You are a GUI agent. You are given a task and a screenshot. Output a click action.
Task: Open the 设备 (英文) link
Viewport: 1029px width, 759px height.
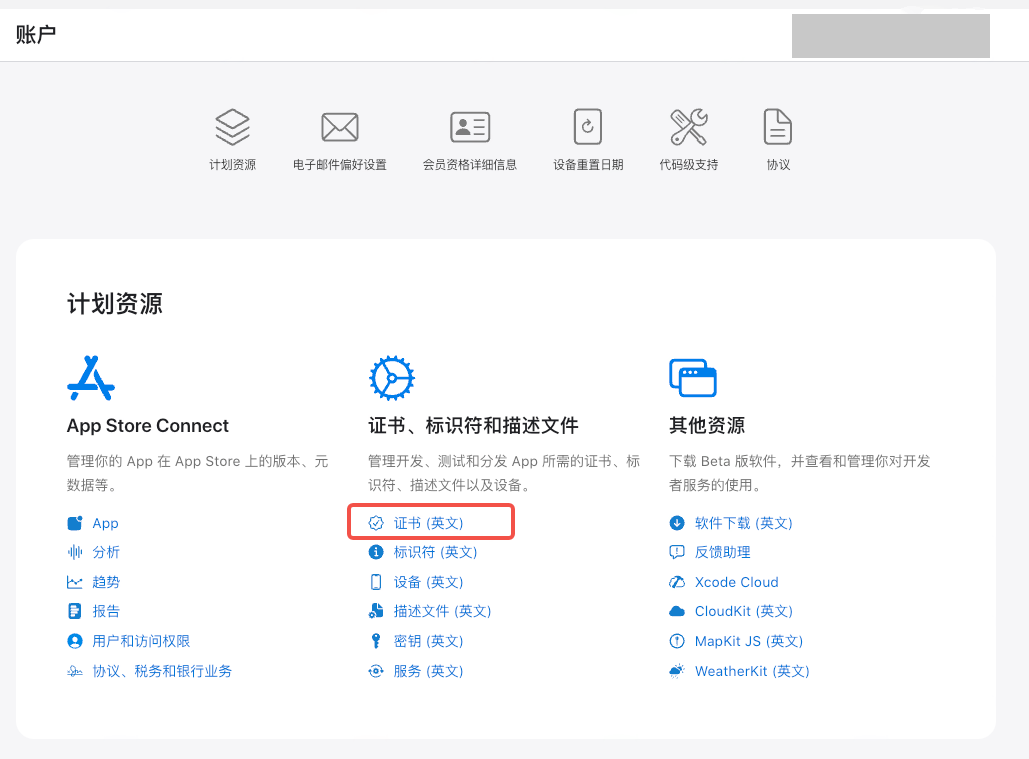(x=429, y=582)
